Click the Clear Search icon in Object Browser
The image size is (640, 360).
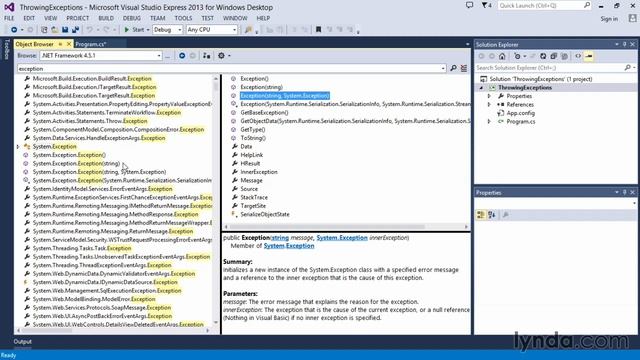464,68
